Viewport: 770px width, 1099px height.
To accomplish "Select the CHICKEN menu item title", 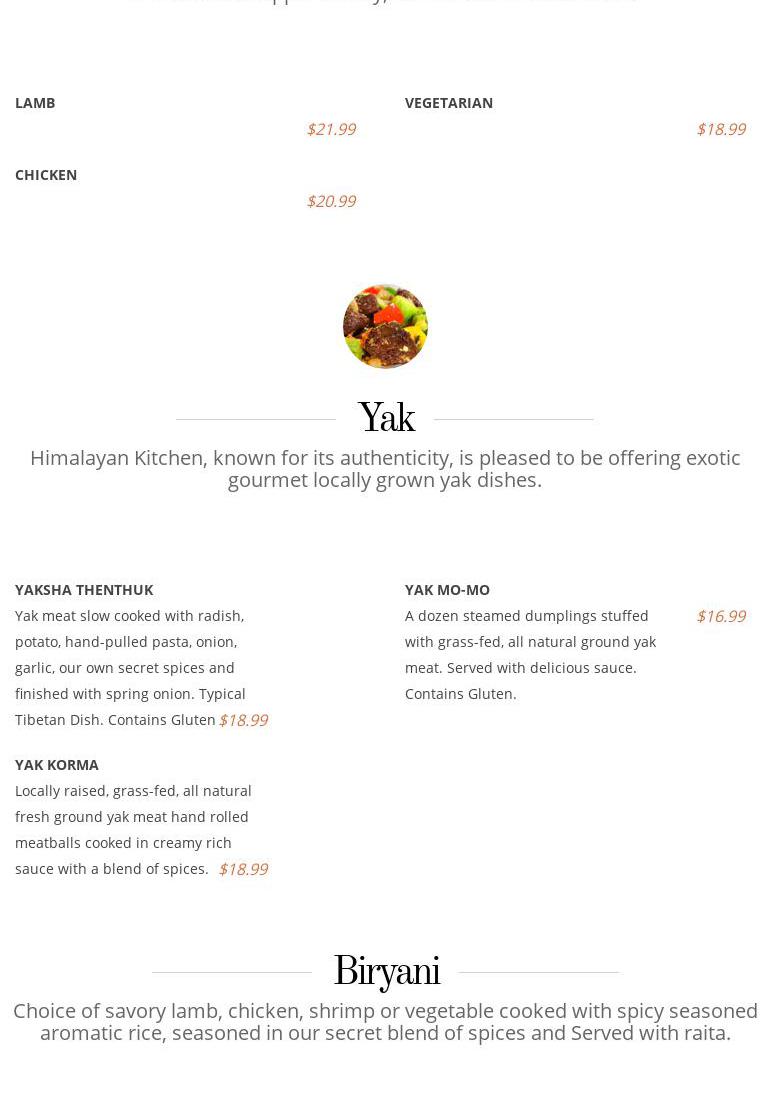I will (x=46, y=174).
